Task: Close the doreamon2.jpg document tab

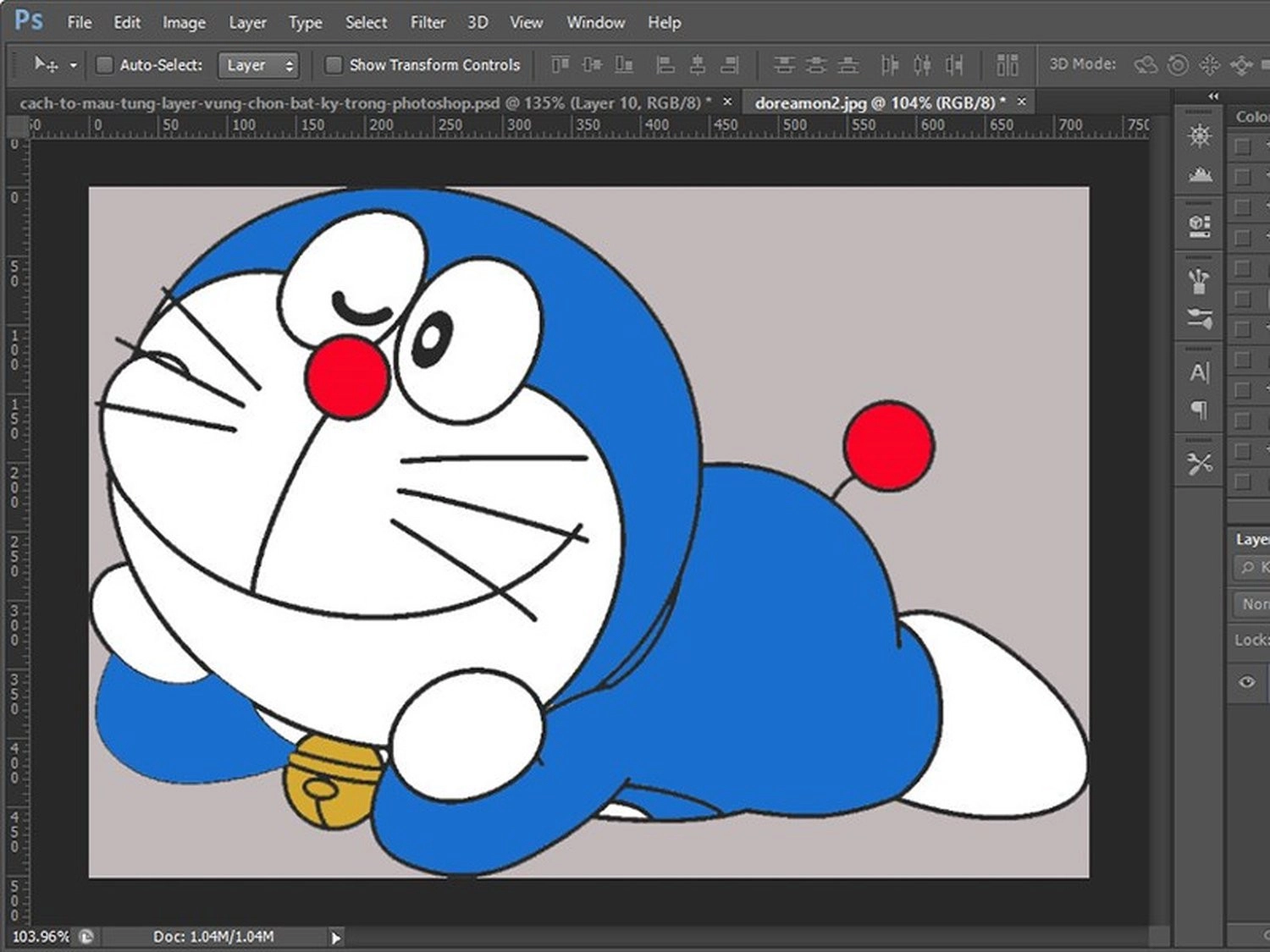Action: (x=1022, y=102)
